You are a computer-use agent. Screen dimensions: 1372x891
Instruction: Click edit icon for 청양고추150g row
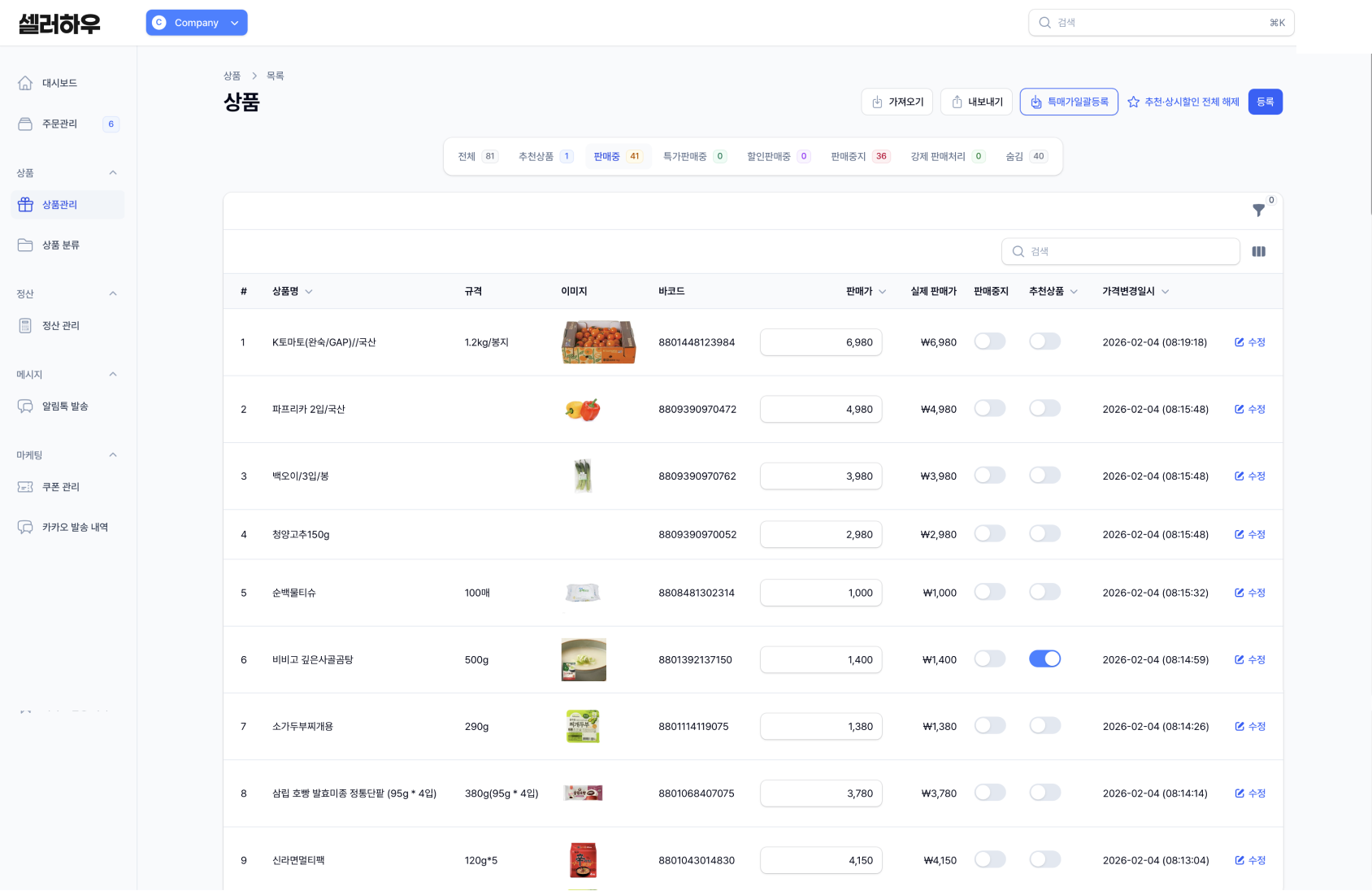pyautogui.click(x=1240, y=534)
